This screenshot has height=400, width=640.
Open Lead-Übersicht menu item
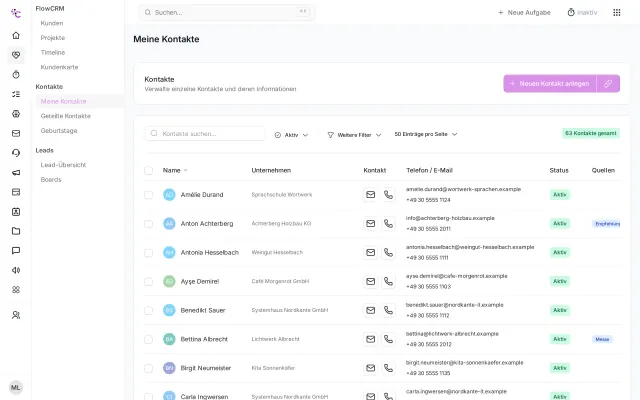tap(63, 165)
